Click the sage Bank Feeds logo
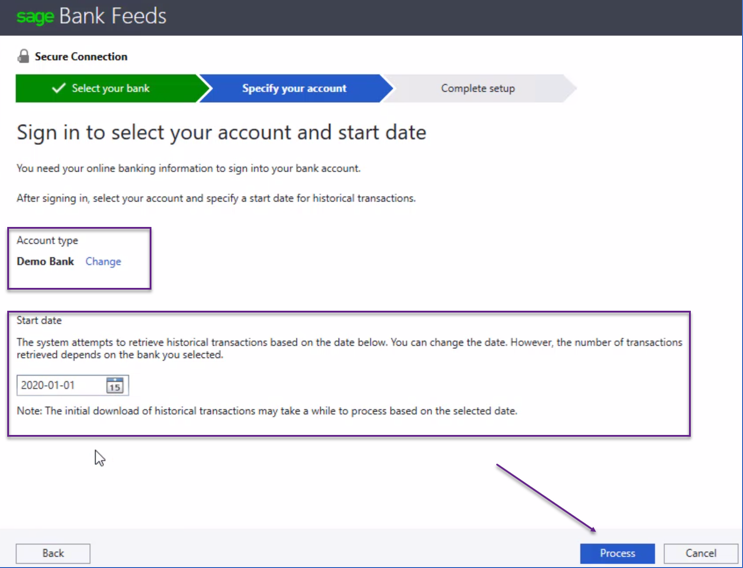The width and height of the screenshot is (743, 568). tap(91, 17)
